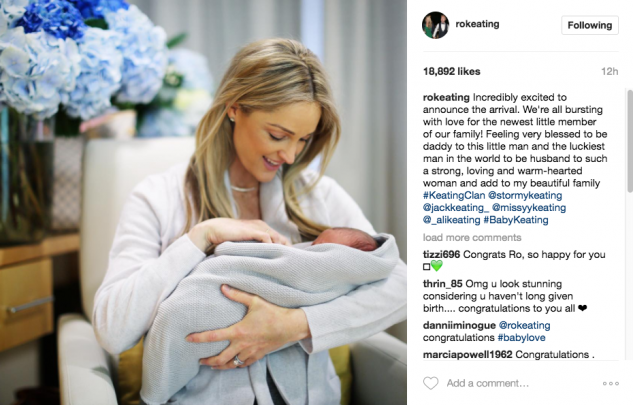This screenshot has height=405, width=633.
Task: Open rokeating's profile picture avatar
Action: (435, 25)
